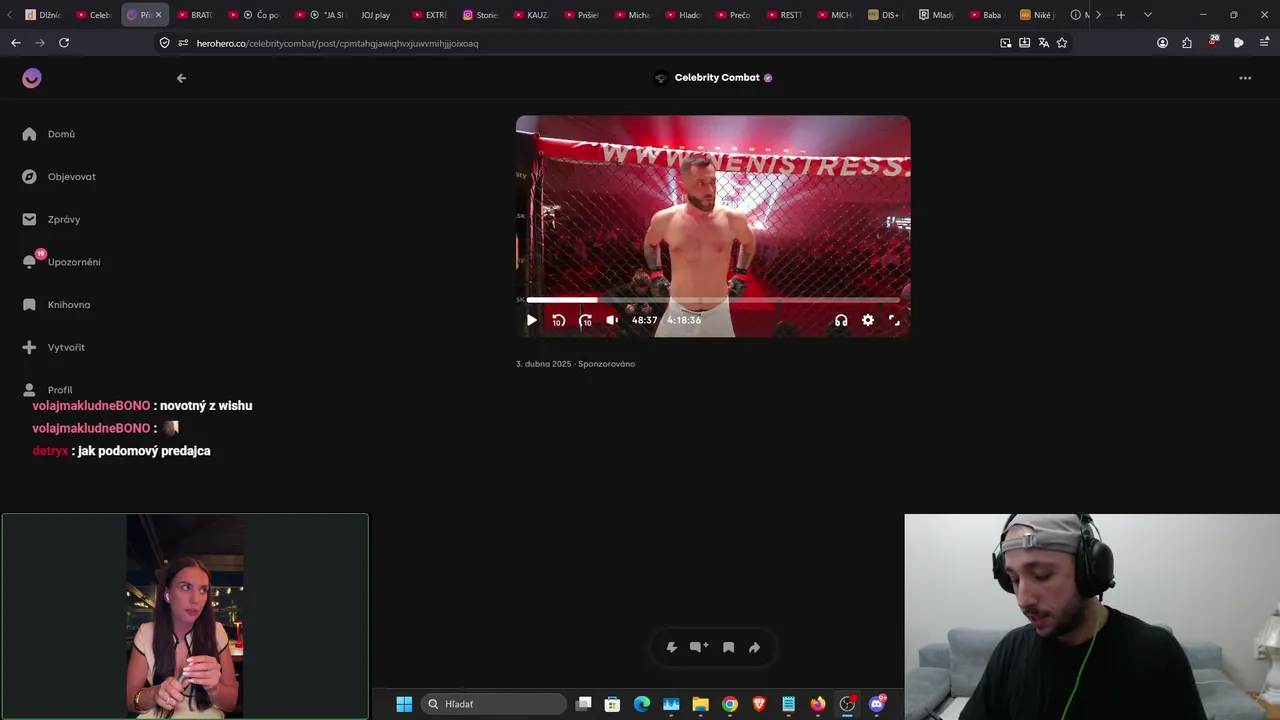Viewport: 1280px width, 720px height.
Task: Mute the video volume icon
Action: (x=612, y=320)
